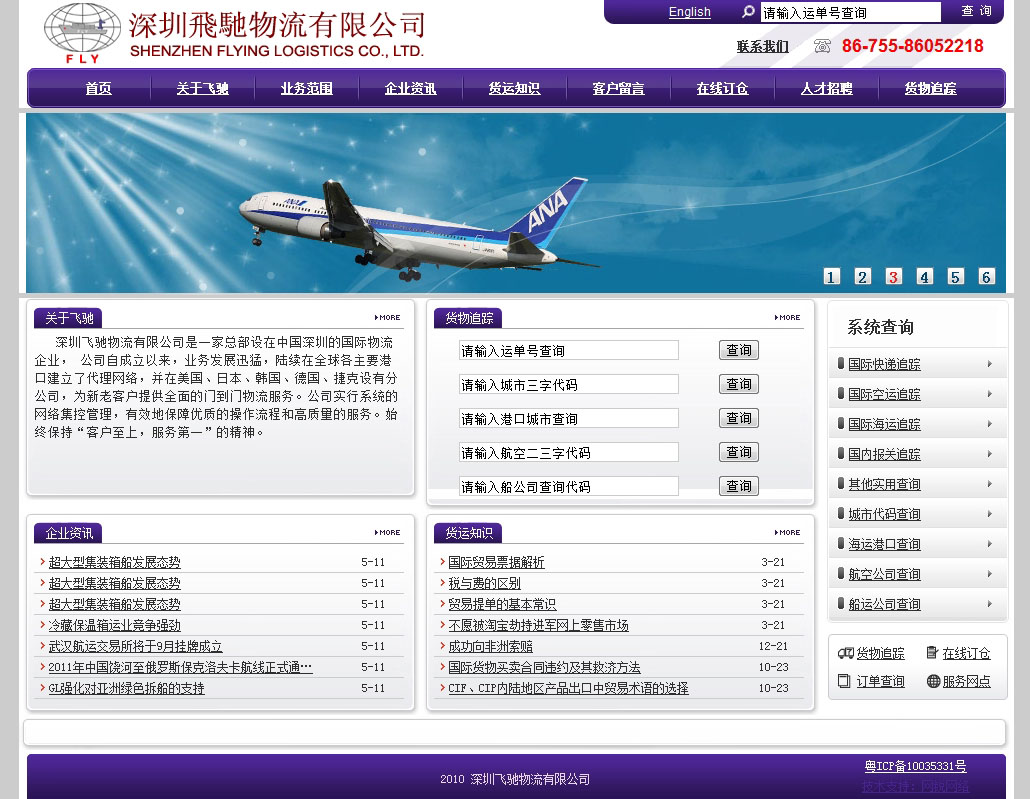
Task: Click the magnifier icon beside top search
Action: (x=748, y=12)
